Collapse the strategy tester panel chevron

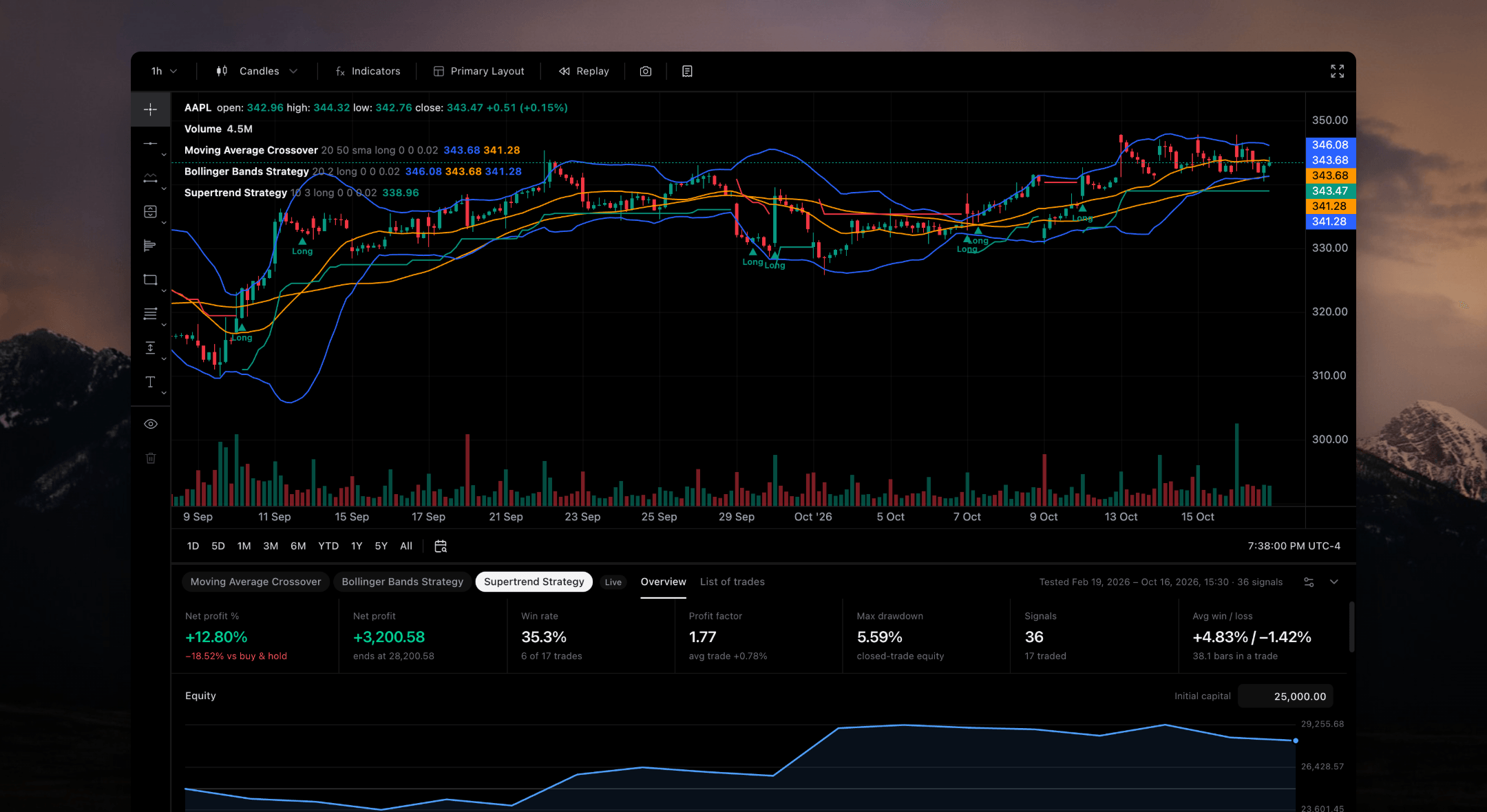pyautogui.click(x=1334, y=582)
